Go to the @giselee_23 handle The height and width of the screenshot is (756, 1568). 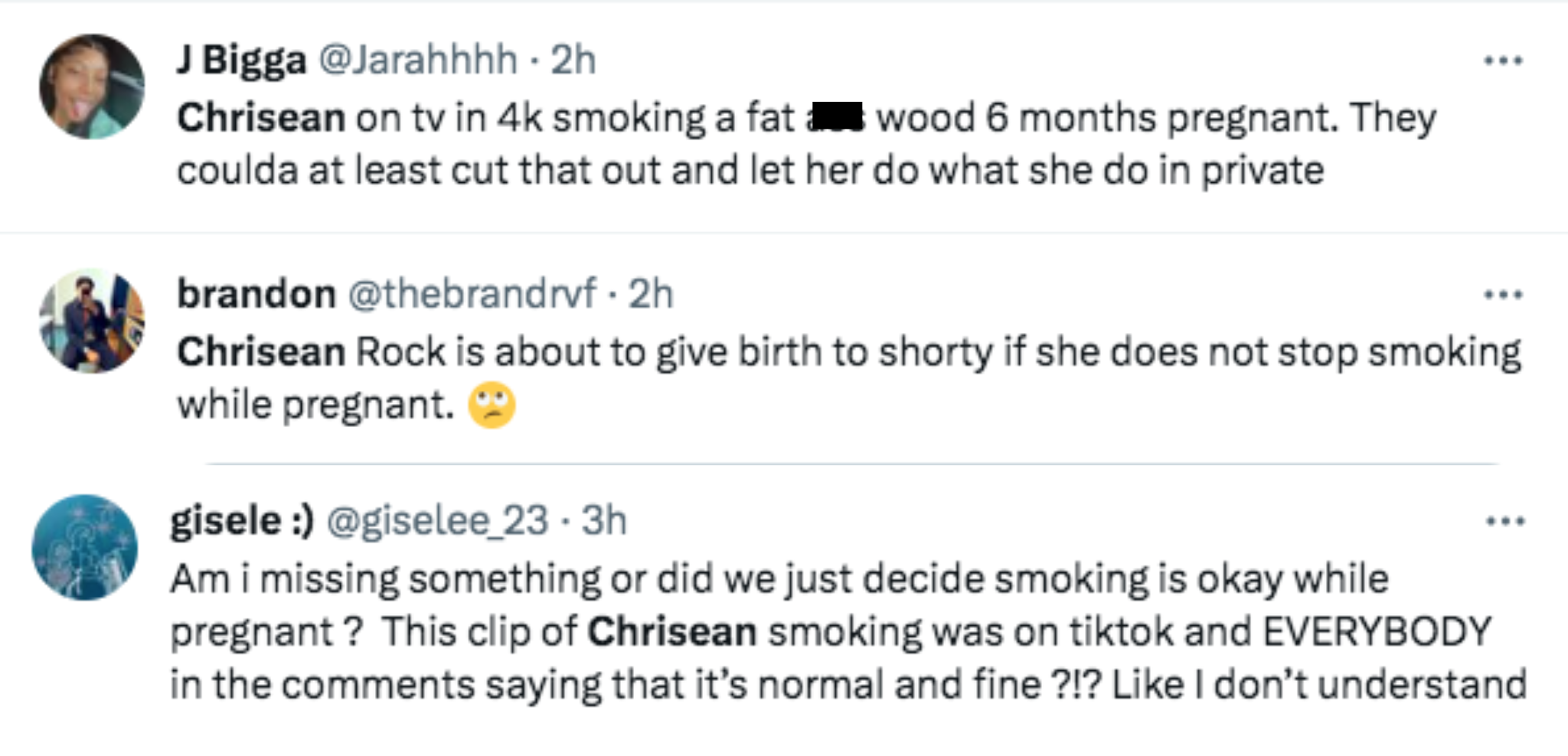pyautogui.click(x=437, y=521)
